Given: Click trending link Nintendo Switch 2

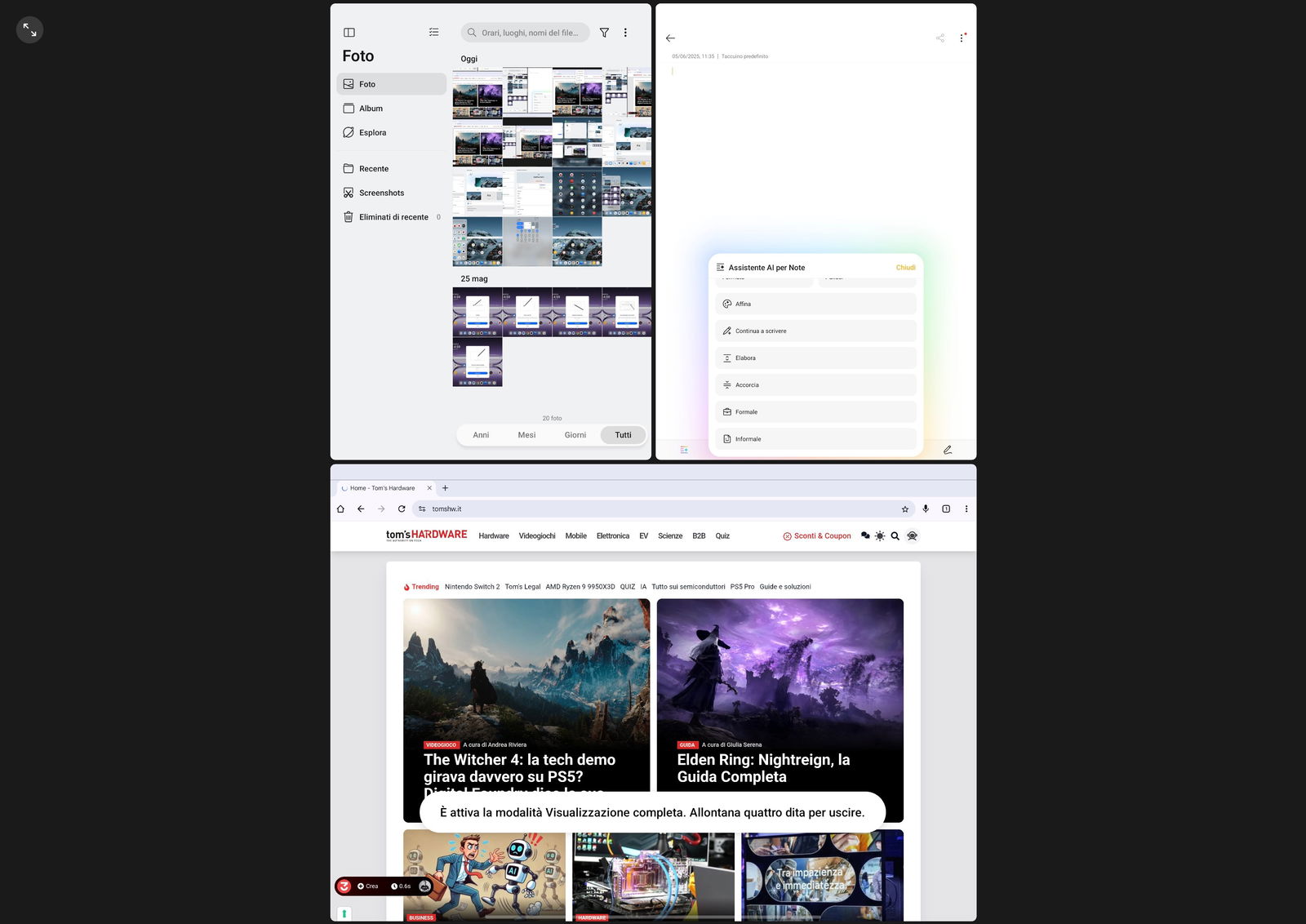Looking at the screenshot, I should click(472, 587).
